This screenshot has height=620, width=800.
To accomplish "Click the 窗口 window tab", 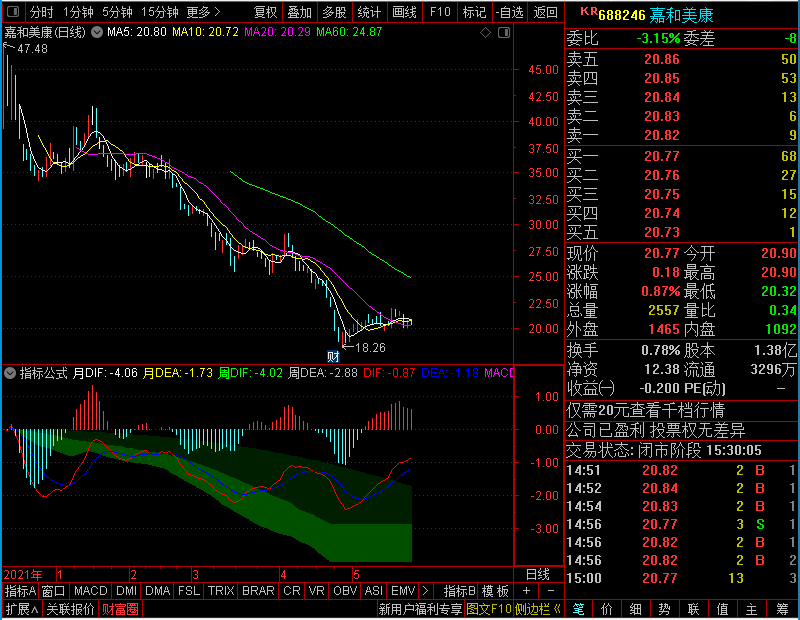I will click(54, 591).
